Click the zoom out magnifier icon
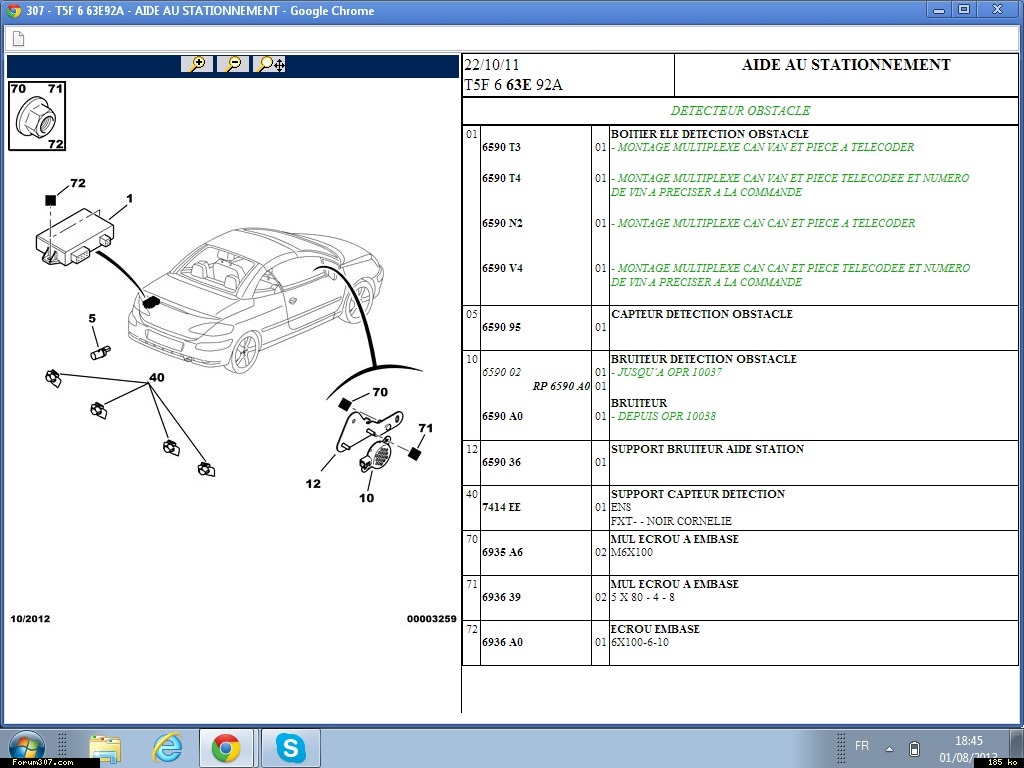Image resolution: width=1024 pixels, height=768 pixels. point(233,64)
